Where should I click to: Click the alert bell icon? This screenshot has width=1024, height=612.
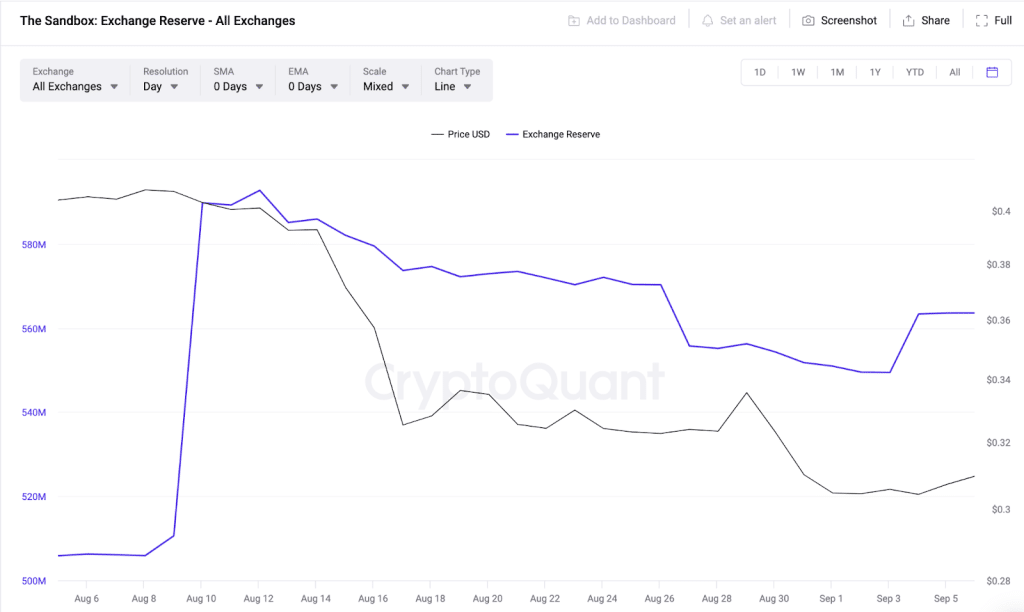707,21
